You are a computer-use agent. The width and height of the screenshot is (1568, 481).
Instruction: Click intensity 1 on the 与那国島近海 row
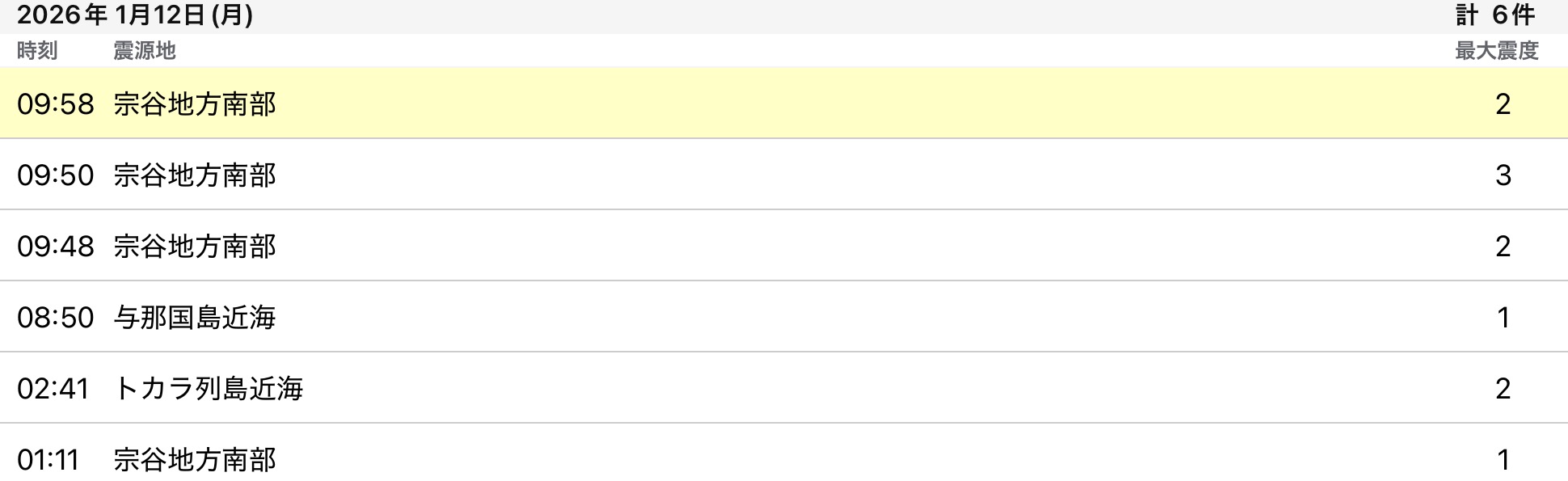pyautogui.click(x=1503, y=317)
